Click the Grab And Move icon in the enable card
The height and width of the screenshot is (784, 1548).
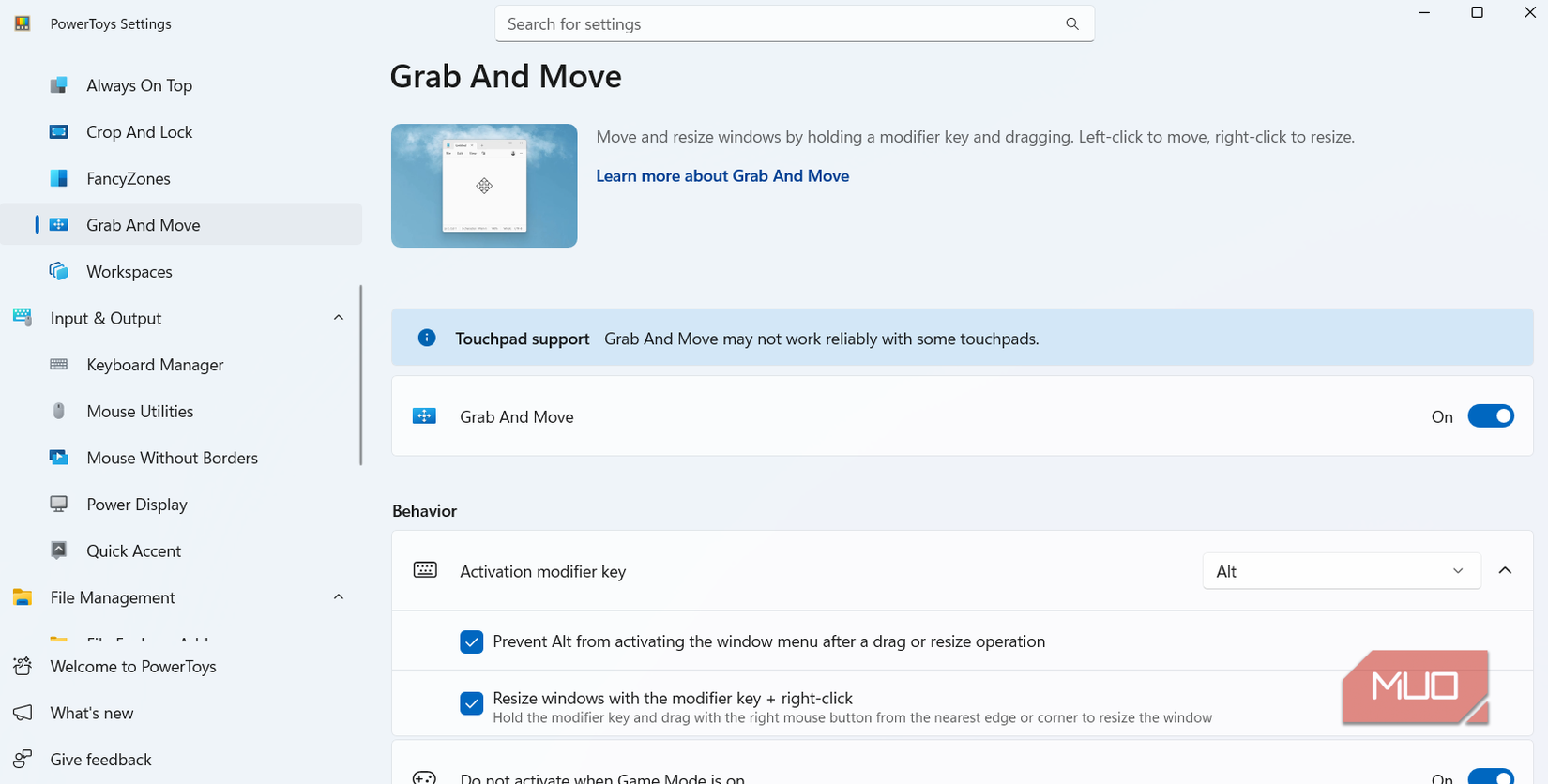[425, 416]
